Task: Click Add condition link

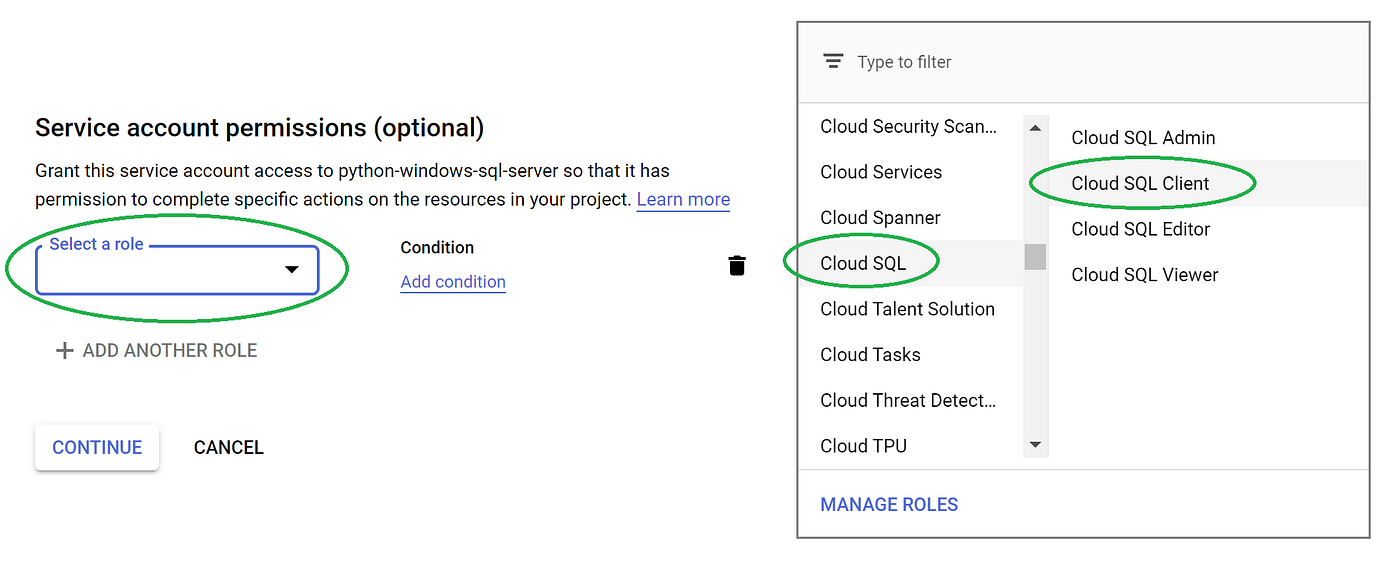Action: [x=453, y=282]
